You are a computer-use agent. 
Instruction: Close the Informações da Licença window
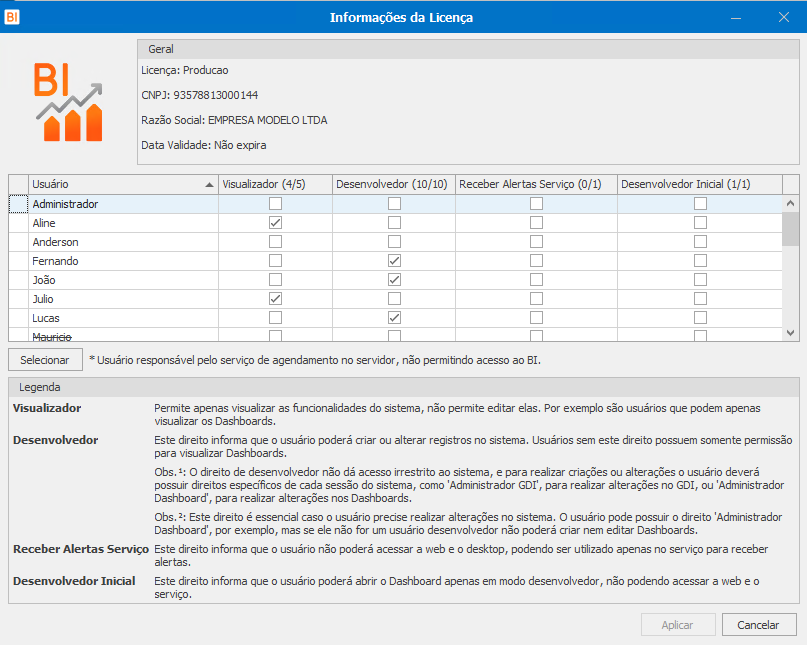point(784,18)
